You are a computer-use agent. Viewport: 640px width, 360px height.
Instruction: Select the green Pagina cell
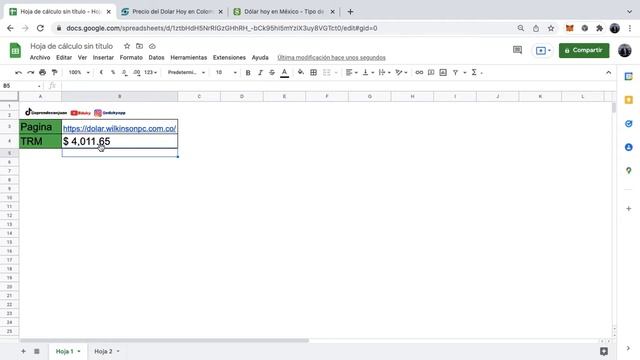(40, 127)
